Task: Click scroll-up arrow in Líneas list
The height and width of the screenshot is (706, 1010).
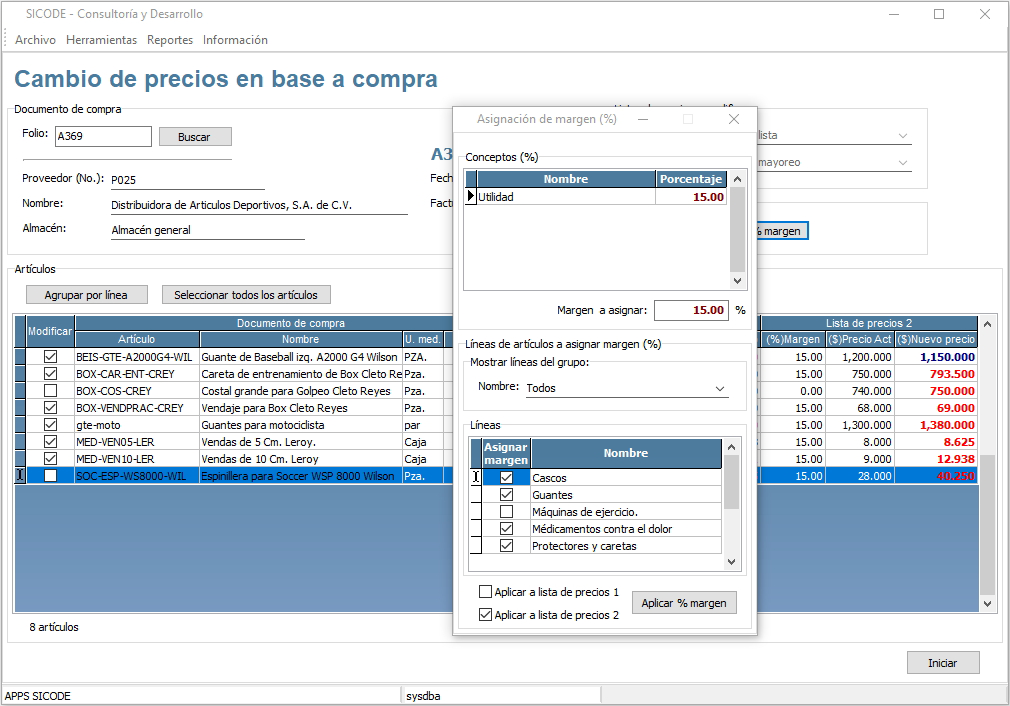Action: coord(731,447)
